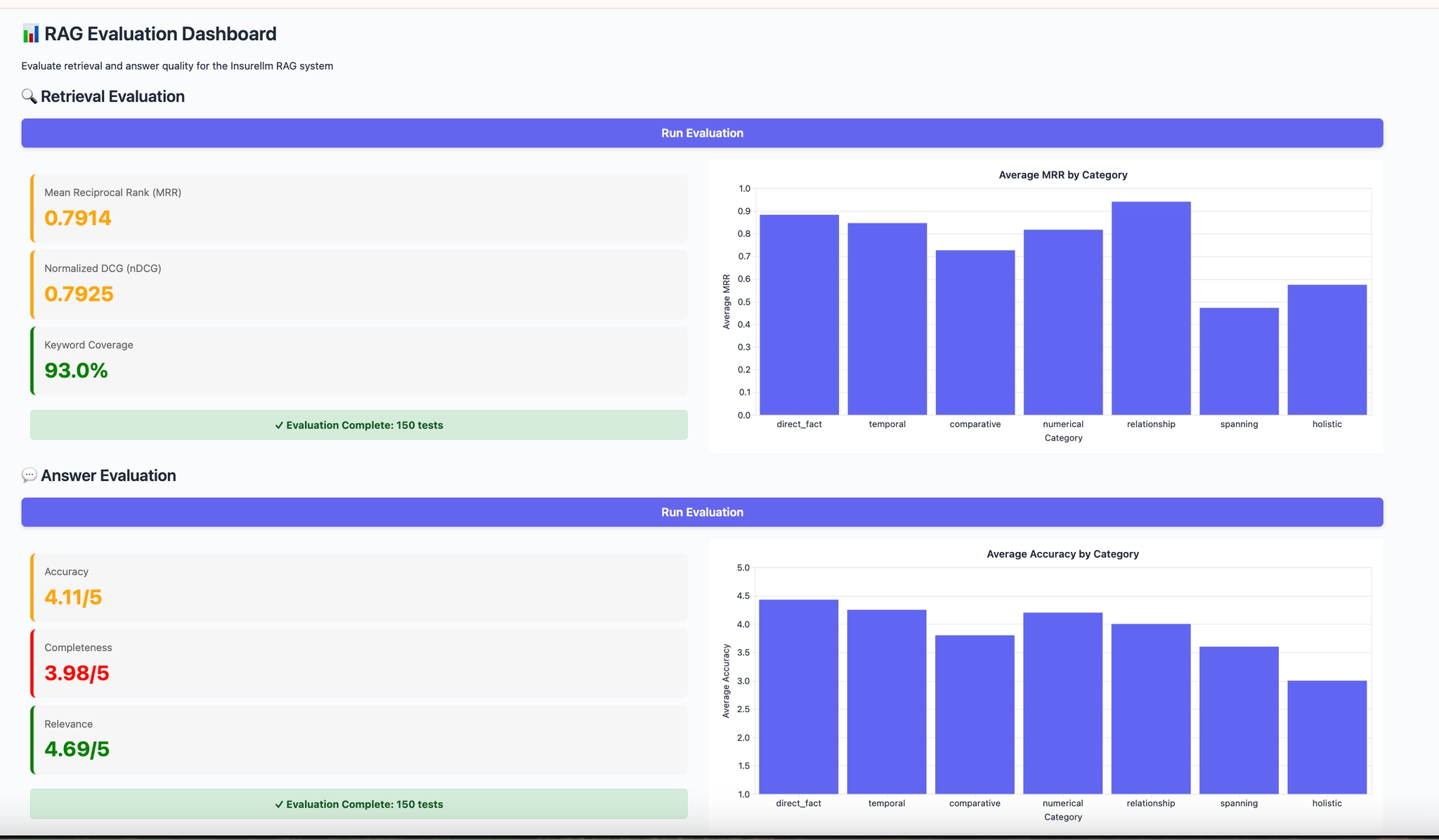This screenshot has height=840, width=1439.
Task: Start the Answer Evaluation with its Run Evaluation button
Action: [x=702, y=512]
